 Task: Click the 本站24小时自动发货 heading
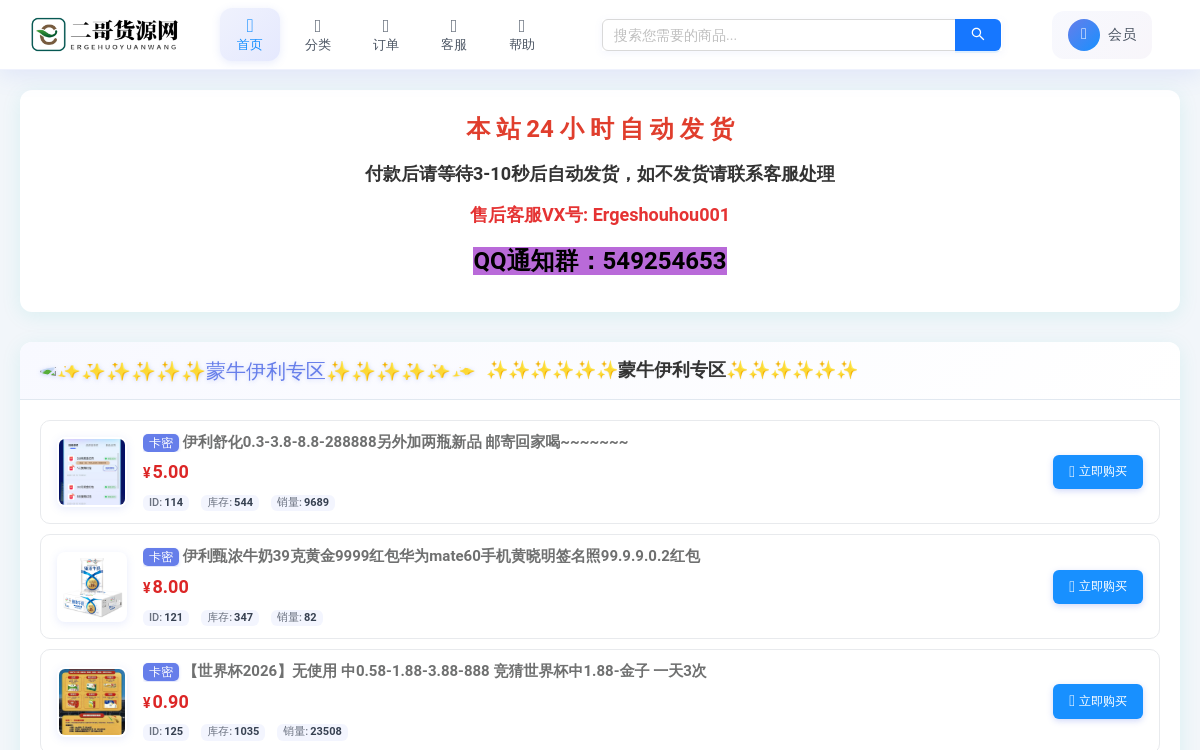600,129
